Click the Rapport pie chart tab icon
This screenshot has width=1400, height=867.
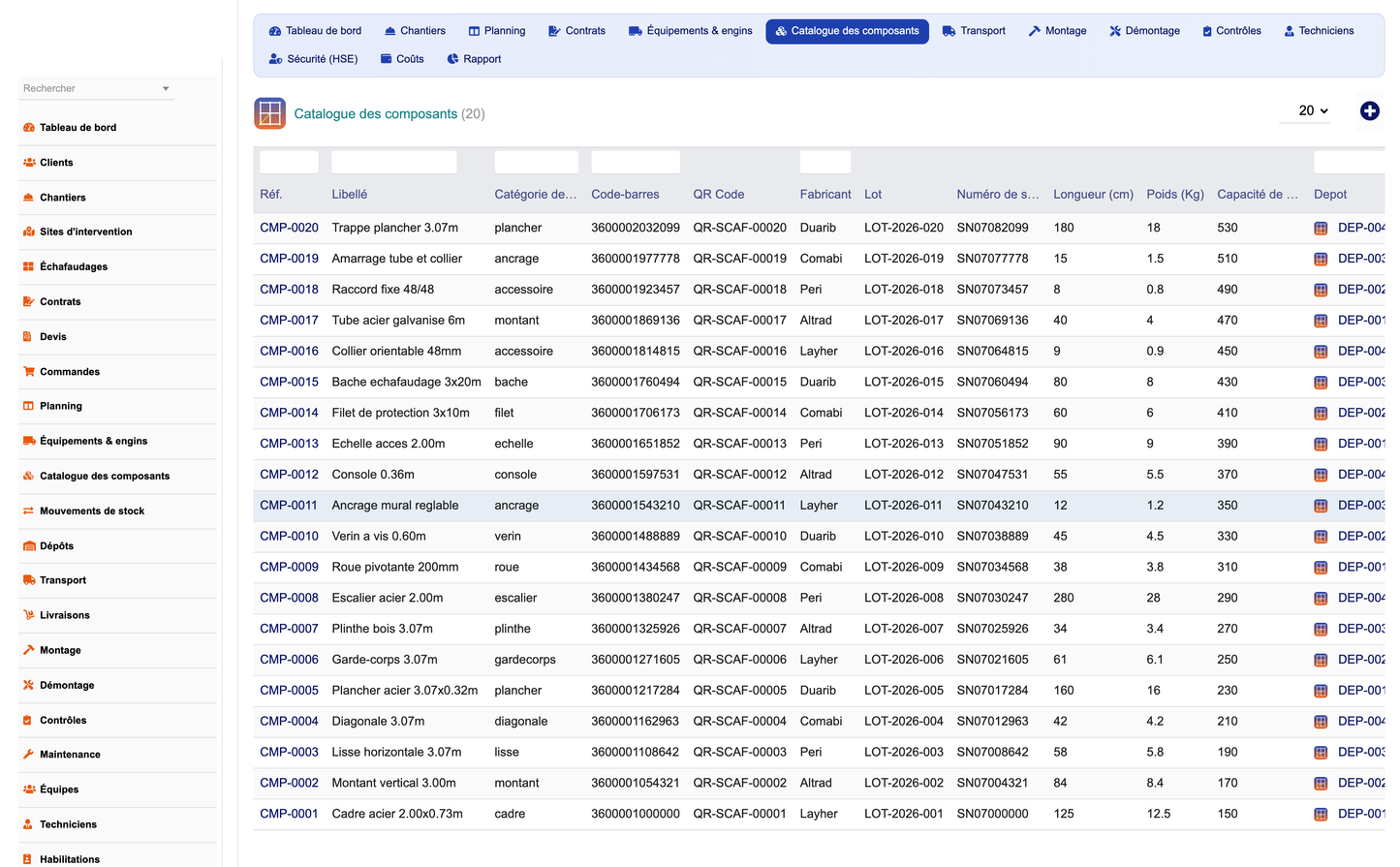(452, 59)
